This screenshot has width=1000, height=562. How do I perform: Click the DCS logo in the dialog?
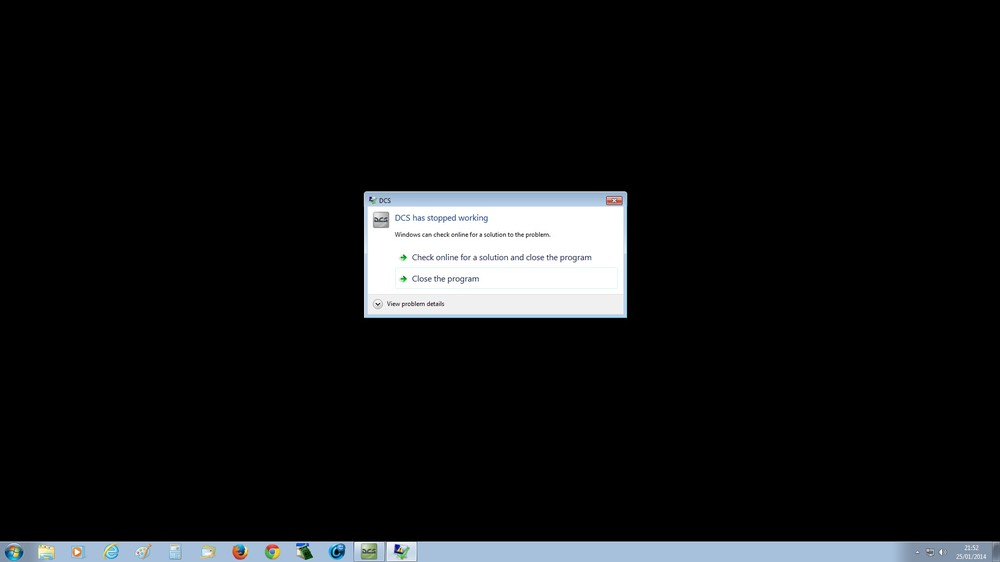381,219
